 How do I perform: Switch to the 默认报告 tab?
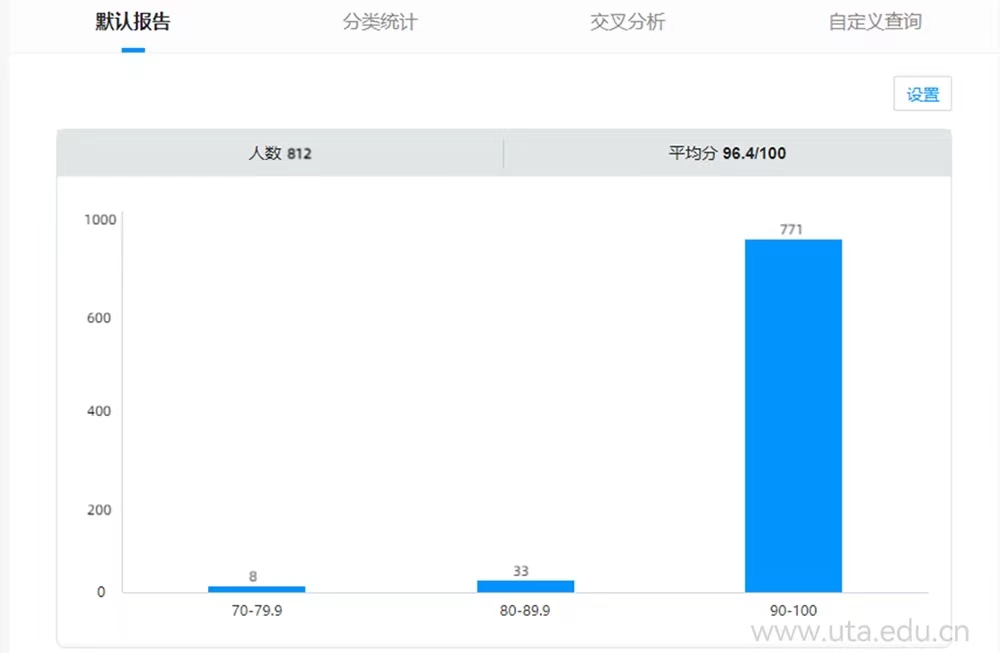pos(133,23)
